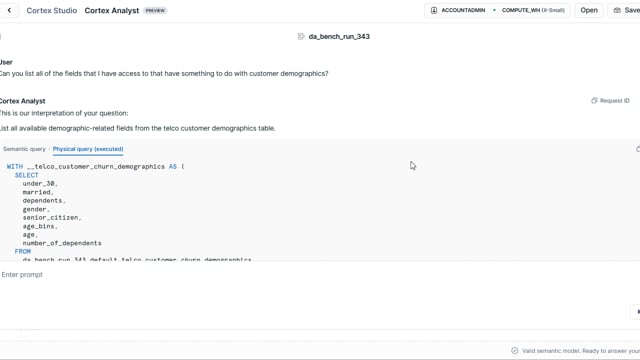Select the Physical query (executed) tab
This screenshot has height=360, width=640.
click(88, 149)
